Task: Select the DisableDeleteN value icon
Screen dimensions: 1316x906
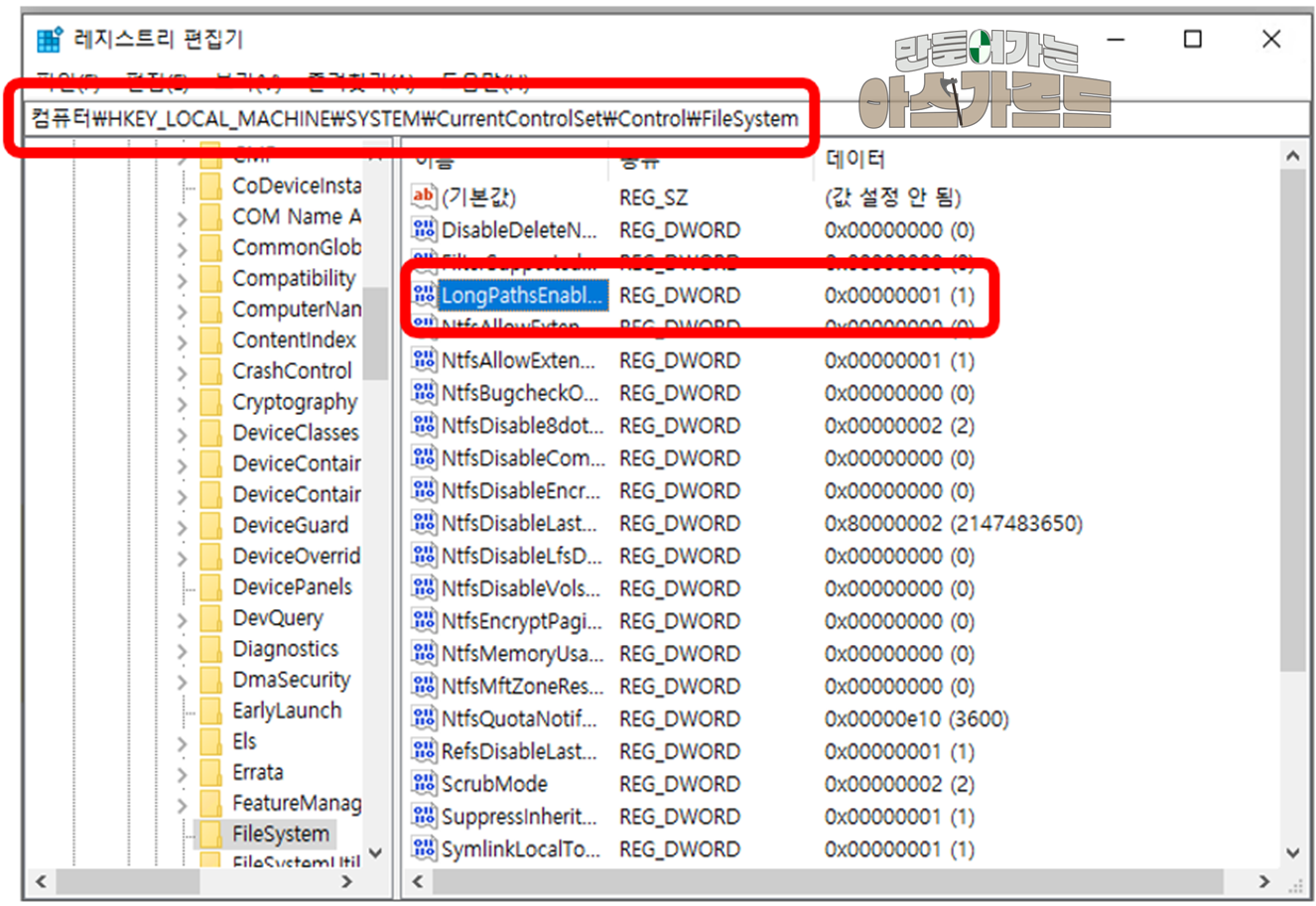Action: tap(424, 229)
